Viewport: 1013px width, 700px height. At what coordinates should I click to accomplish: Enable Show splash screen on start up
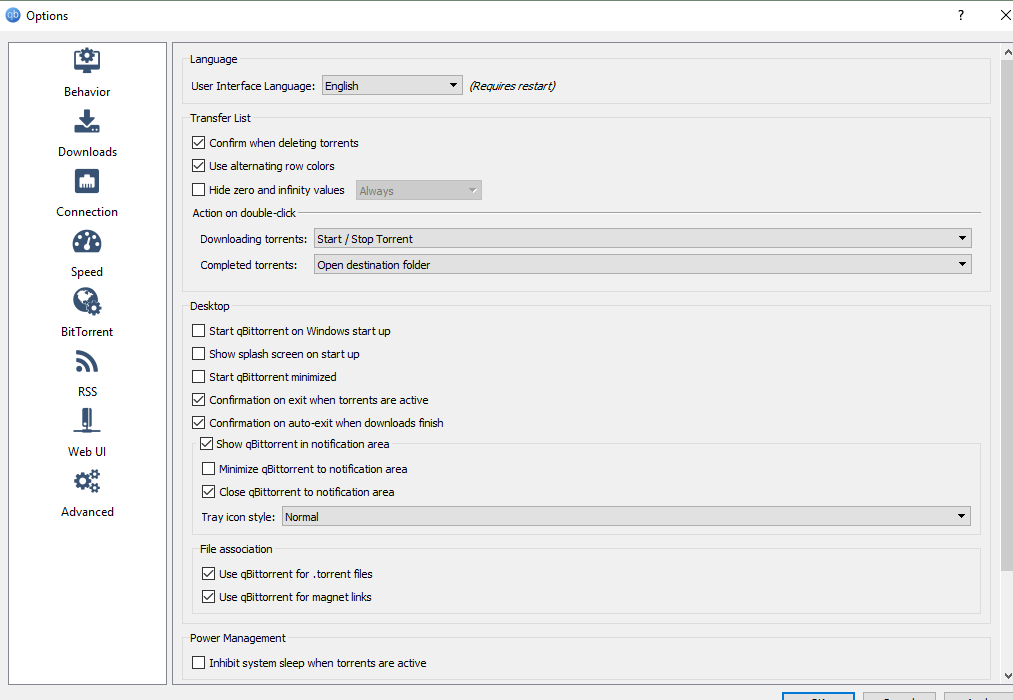[x=199, y=354]
